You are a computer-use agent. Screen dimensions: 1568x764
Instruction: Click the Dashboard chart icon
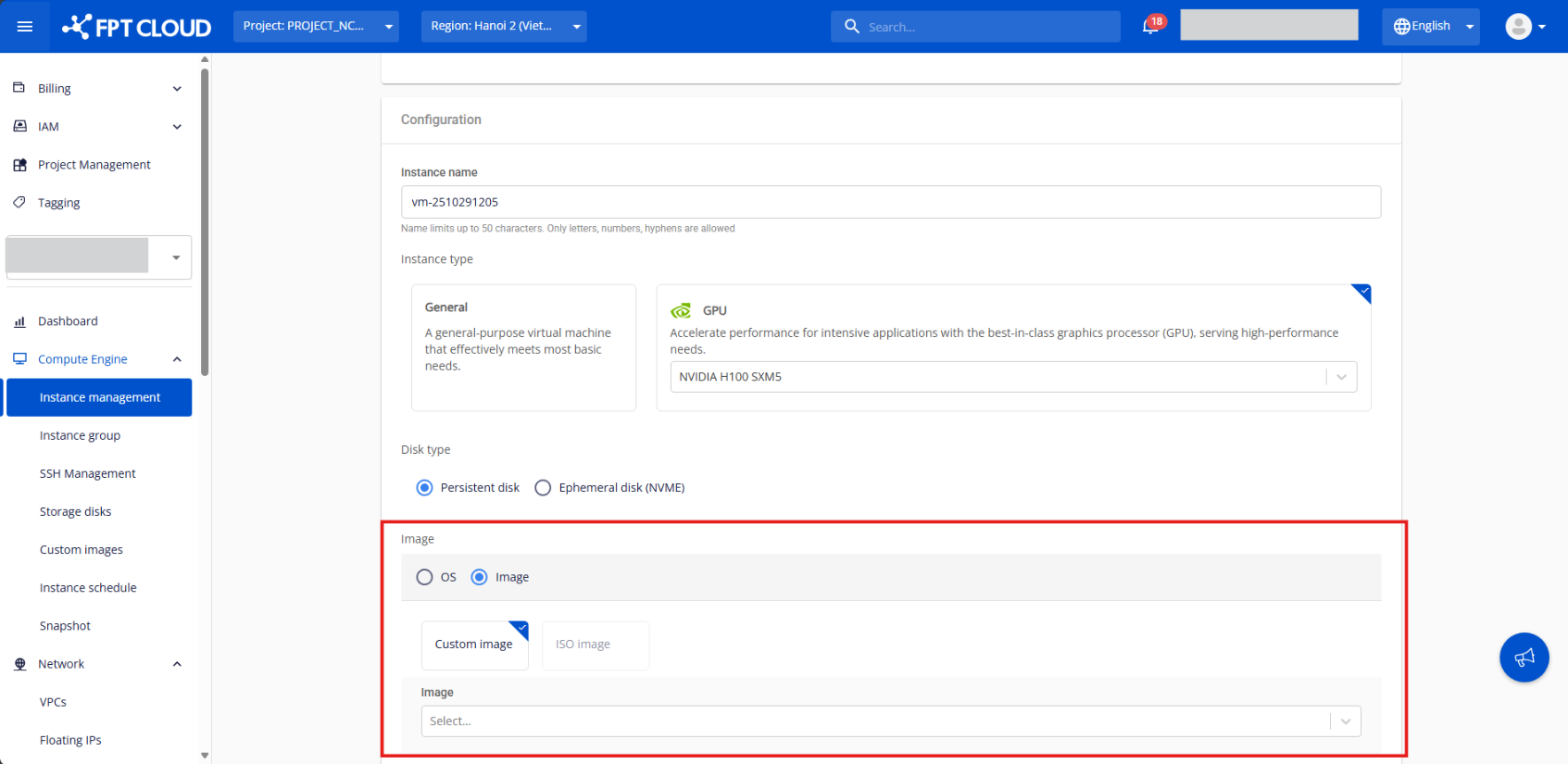point(19,321)
